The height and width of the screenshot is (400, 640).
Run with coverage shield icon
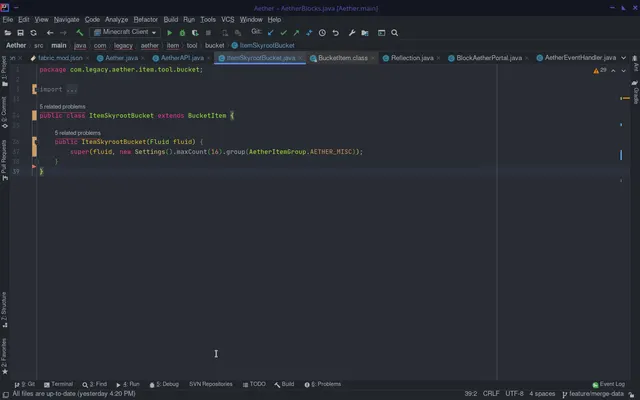tap(195, 33)
